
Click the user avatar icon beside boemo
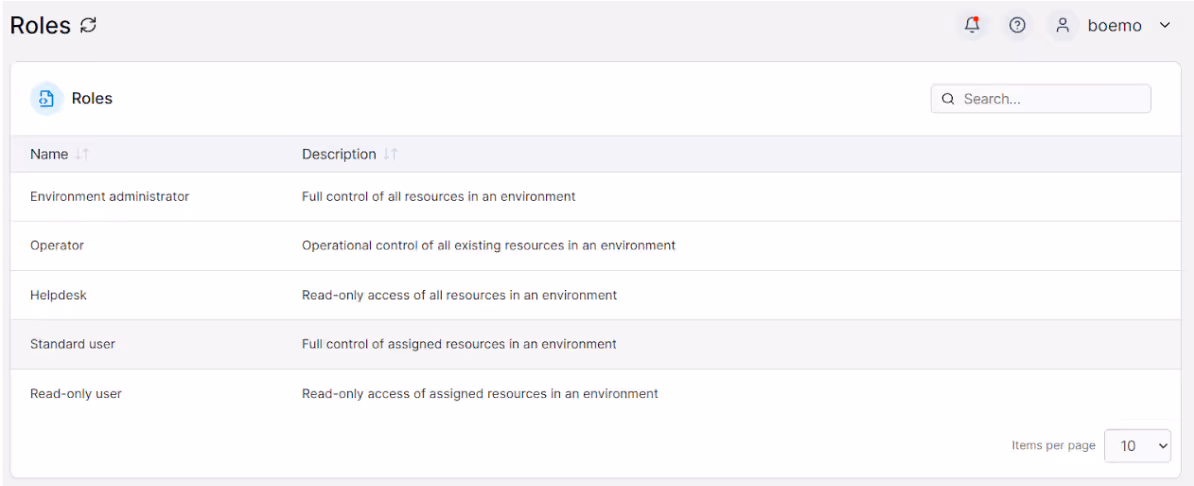[x=1062, y=25]
